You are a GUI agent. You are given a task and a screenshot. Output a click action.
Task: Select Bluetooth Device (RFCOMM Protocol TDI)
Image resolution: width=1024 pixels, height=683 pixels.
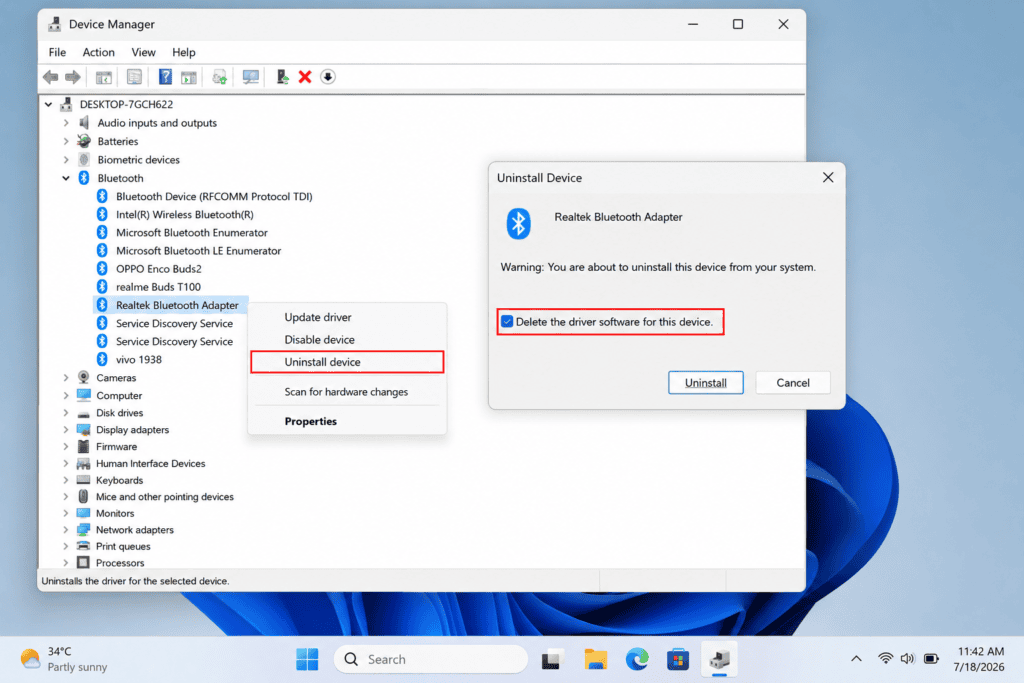click(x=214, y=197)
